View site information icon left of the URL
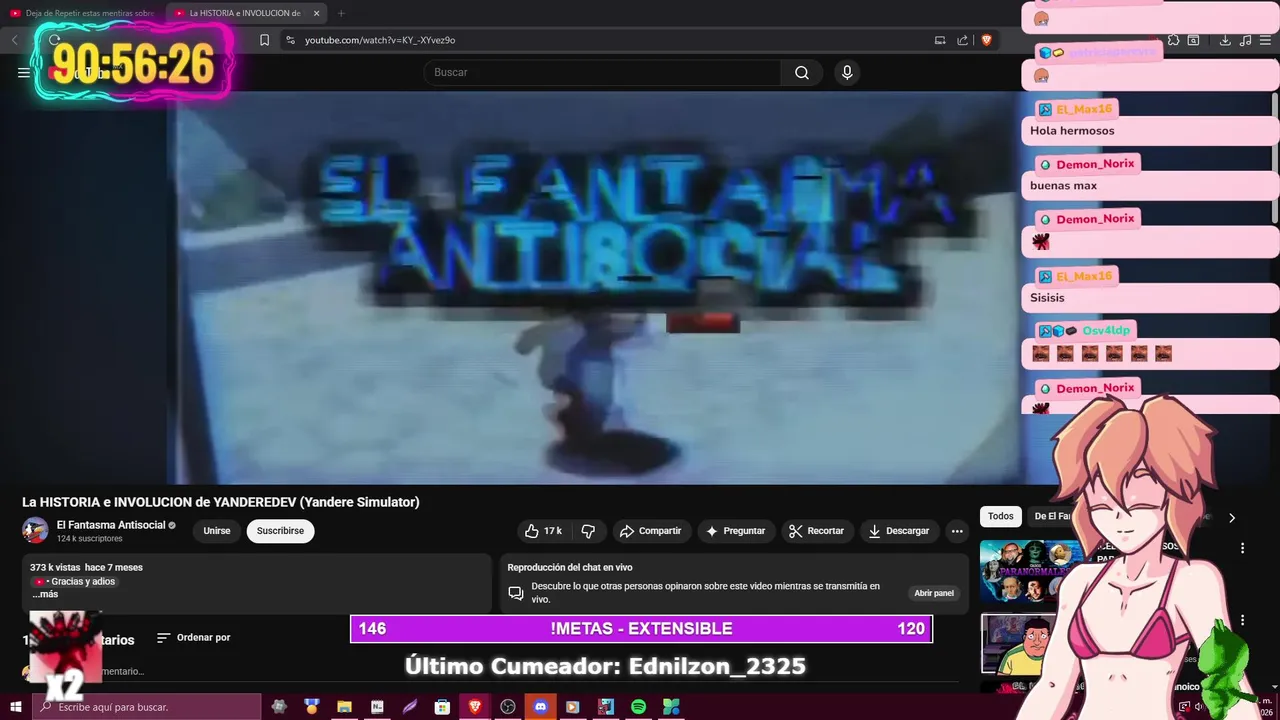 click(x=290, y=40)
